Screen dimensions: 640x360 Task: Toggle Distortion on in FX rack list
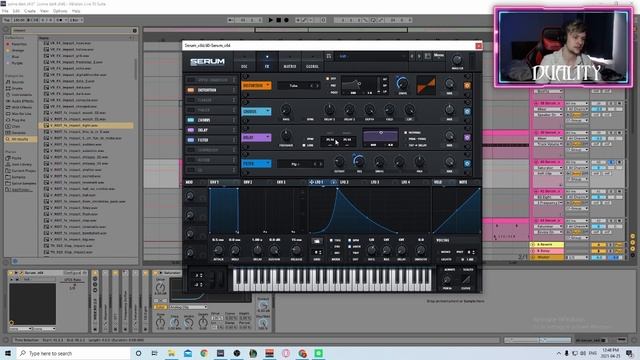point(191,90)
